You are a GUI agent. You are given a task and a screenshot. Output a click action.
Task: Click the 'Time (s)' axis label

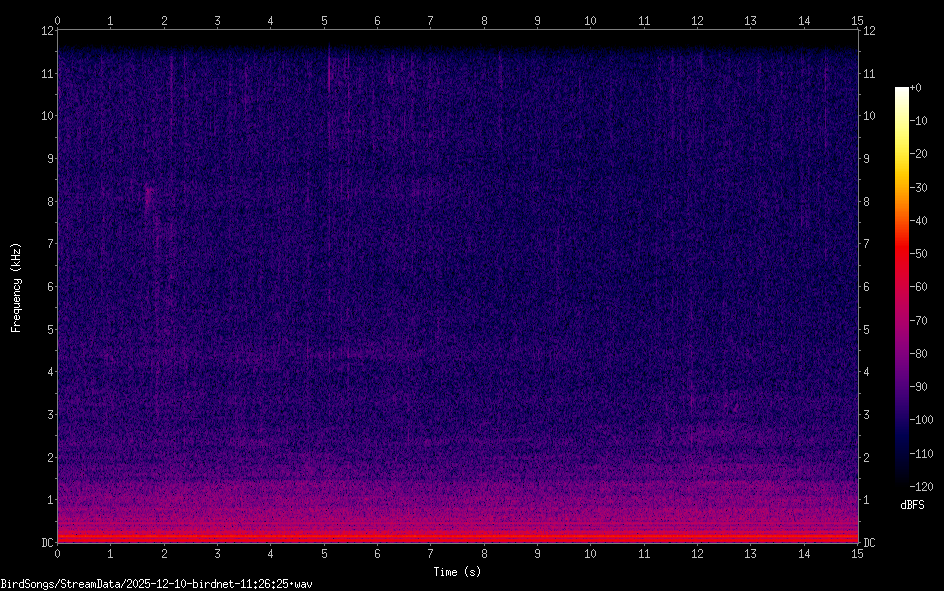click(457, 572)
